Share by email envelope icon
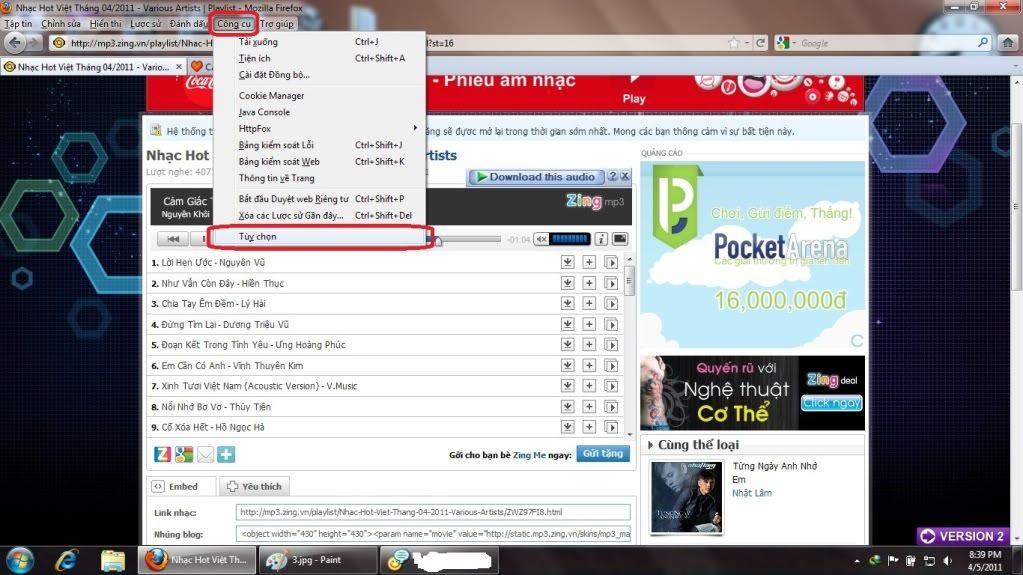Screen dimensions: 1023x575 point(206,454)
